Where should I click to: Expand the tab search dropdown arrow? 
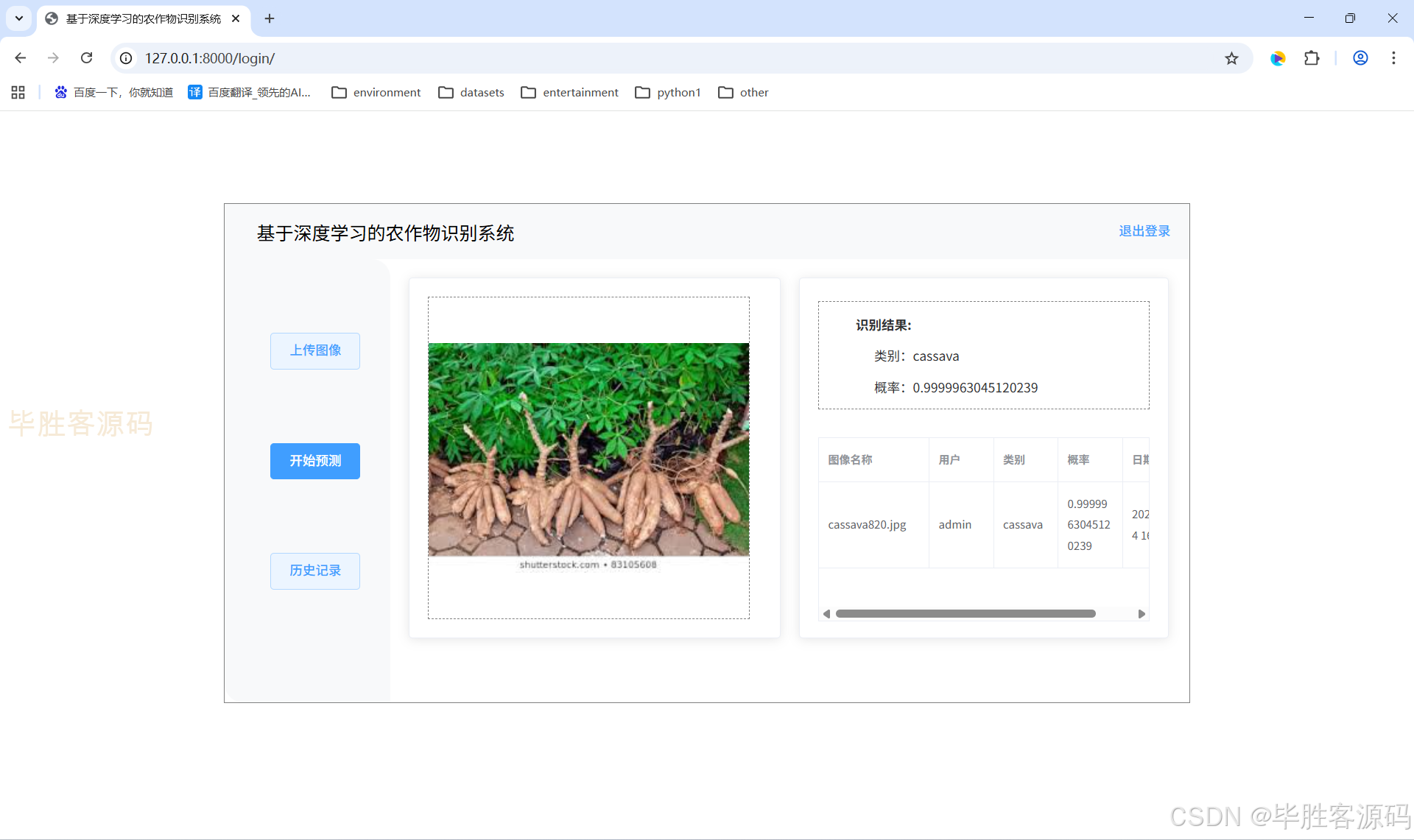pos(19,18)
